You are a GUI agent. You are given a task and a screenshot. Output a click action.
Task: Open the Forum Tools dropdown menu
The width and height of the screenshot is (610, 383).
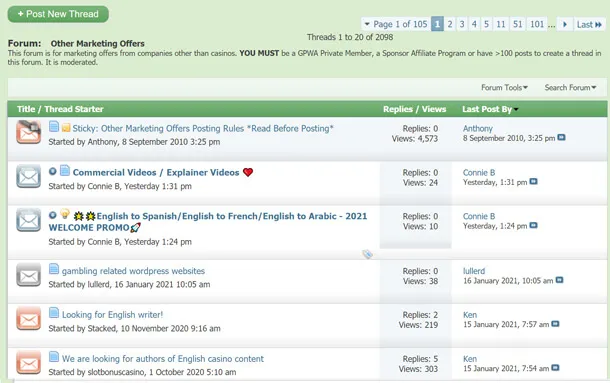pyautogui.click(x=504, y=88)
